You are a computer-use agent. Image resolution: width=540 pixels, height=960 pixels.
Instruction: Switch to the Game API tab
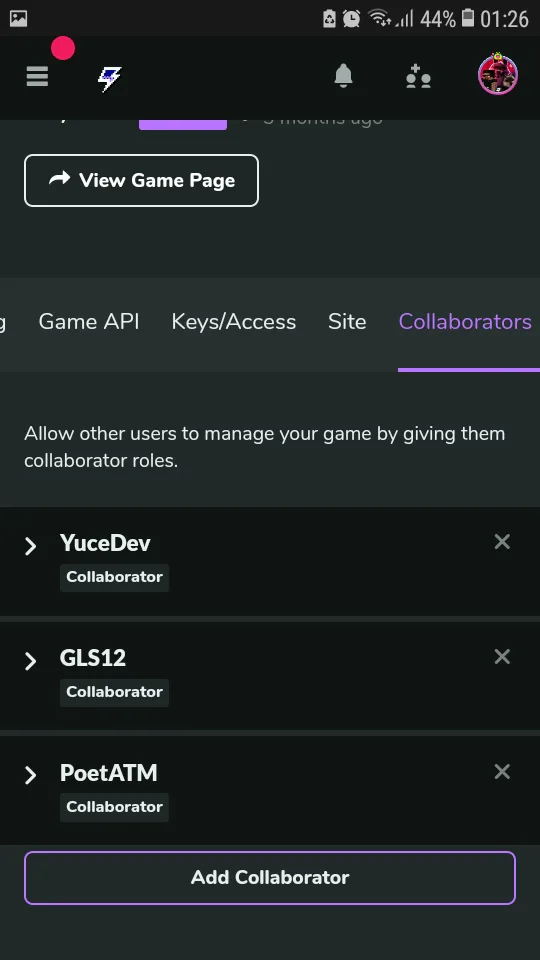(x=89, y=321)
